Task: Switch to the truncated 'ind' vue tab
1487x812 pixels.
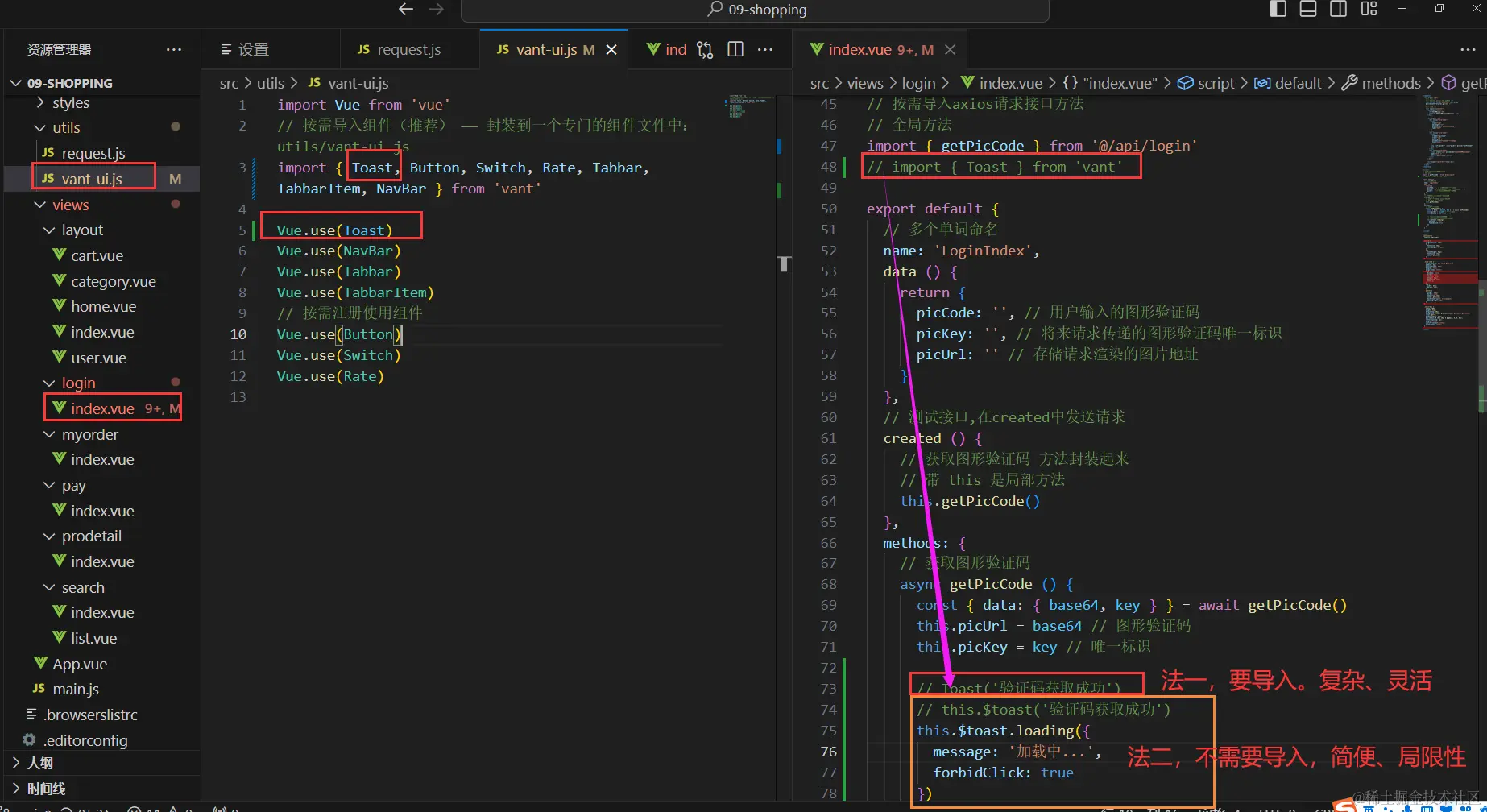Action: click(x=667, y=49)
